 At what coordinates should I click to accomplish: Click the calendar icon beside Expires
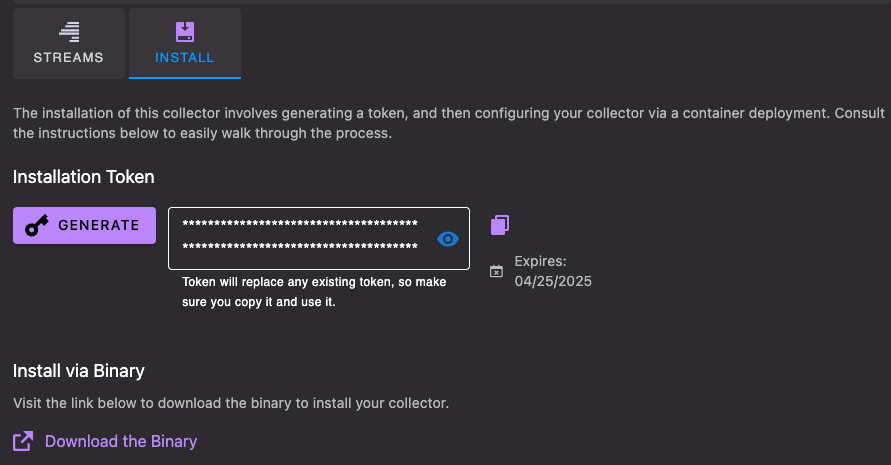(x=497, y=271)
